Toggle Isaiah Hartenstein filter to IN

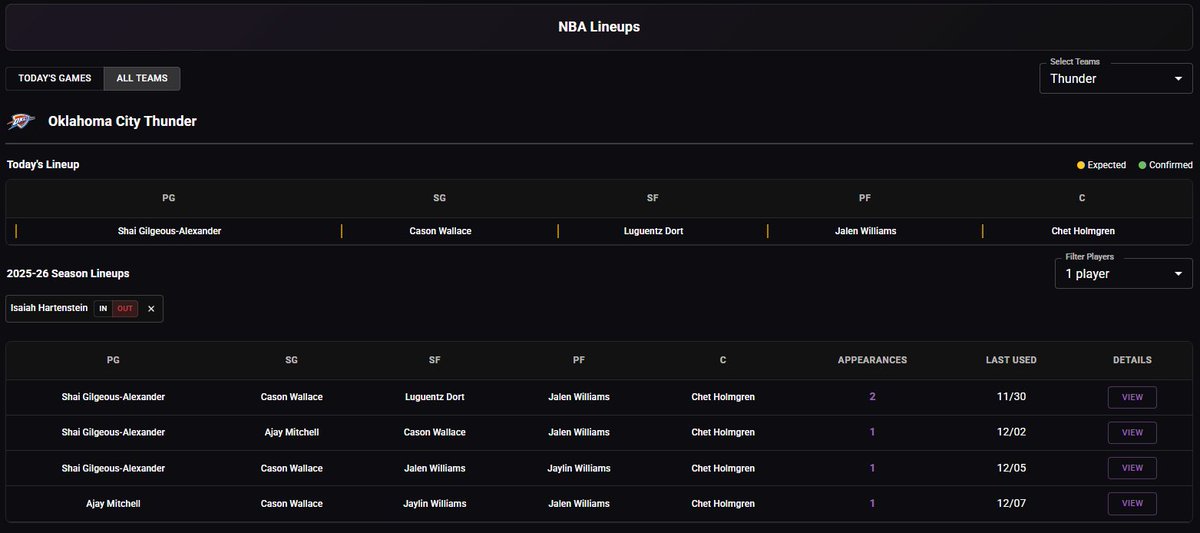(103, 309)
